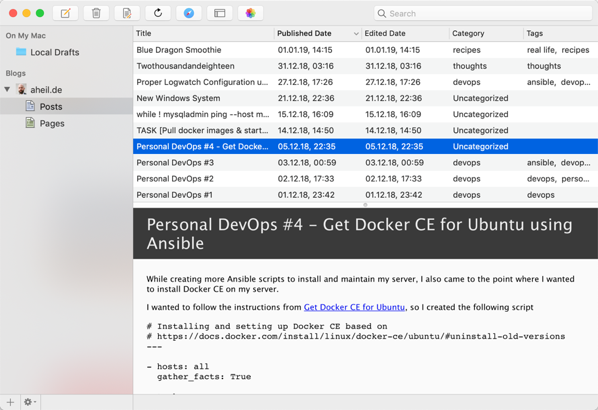The height and width of the screenshot is (410, 598).
Task: Toggle the layout panel icon in toolbar
Action: coord(220,13)
